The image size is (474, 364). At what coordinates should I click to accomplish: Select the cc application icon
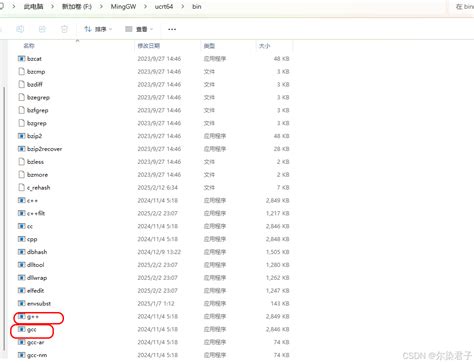click(x=21, y=226)
